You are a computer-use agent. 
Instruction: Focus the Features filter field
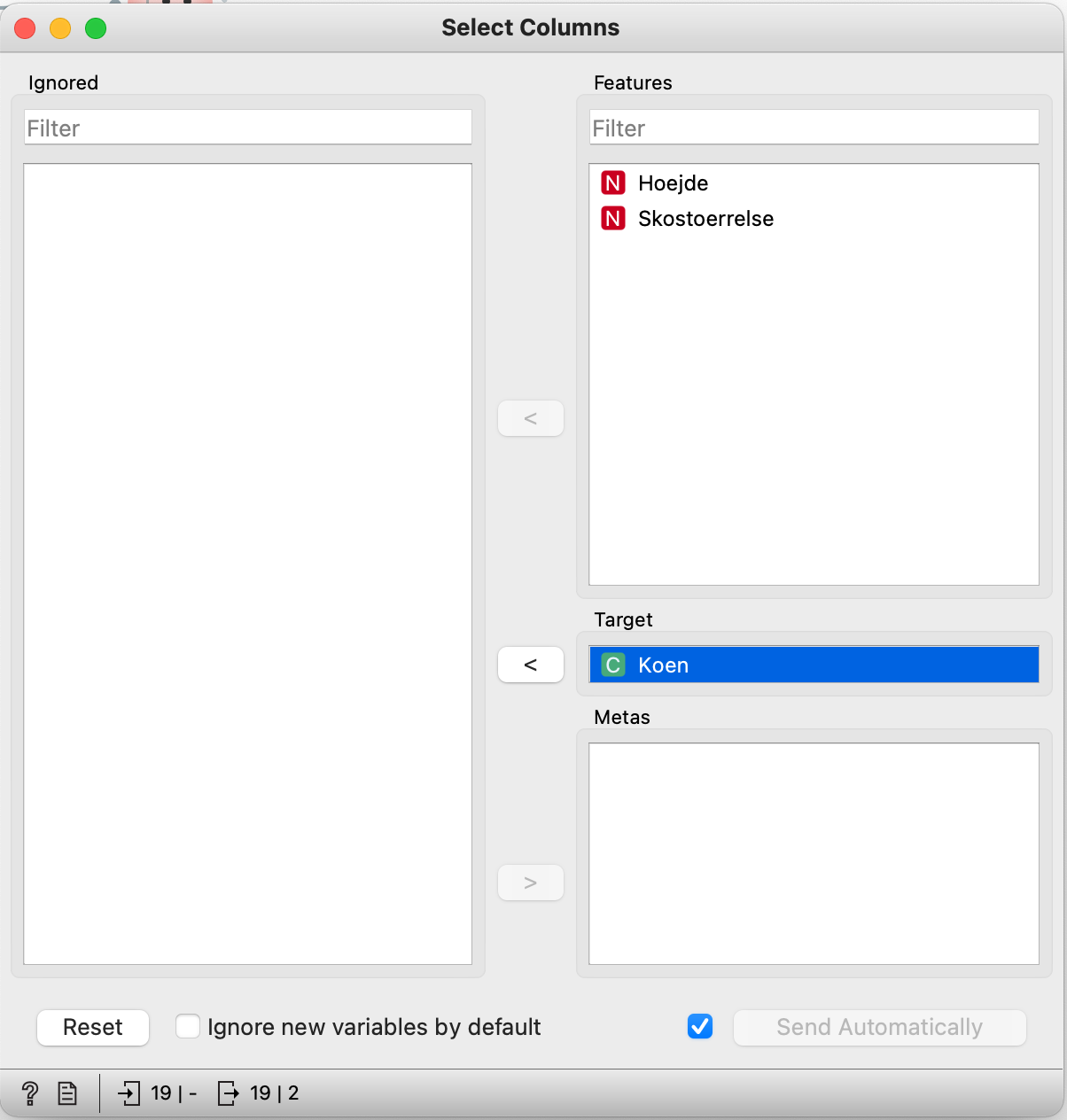point(814,128)
